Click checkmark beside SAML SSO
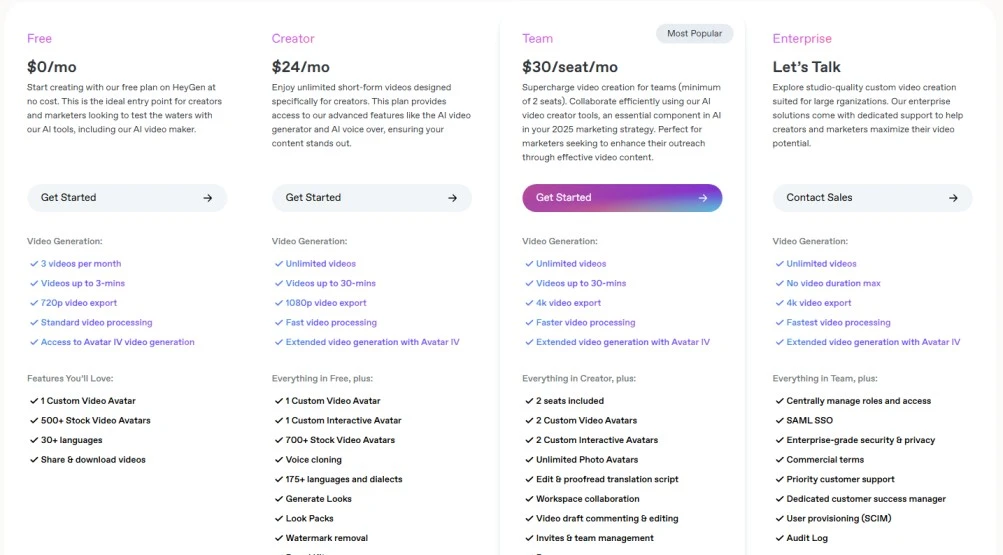The height and width of the screenshot is (555, 1003). click(780, 421)
